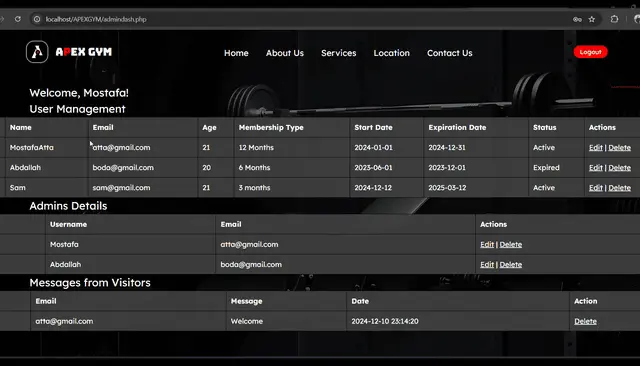
Task: Delete the Mostafa admin entry
Action: (x=511, y=244)
